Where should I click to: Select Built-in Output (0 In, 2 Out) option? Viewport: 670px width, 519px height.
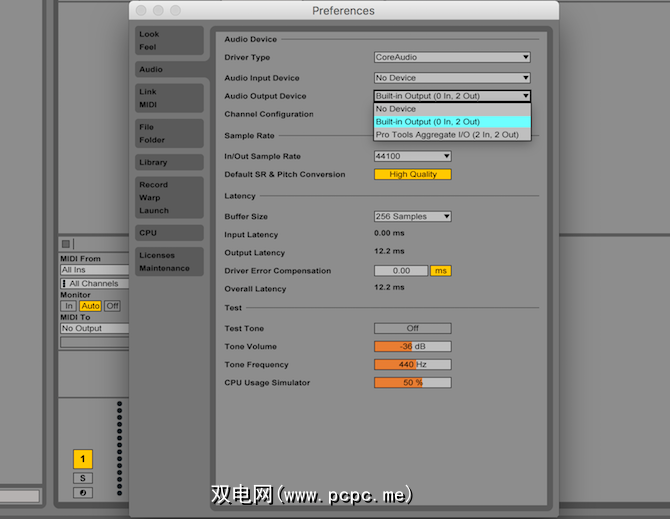pyautogui.click(x=452, y=122)
